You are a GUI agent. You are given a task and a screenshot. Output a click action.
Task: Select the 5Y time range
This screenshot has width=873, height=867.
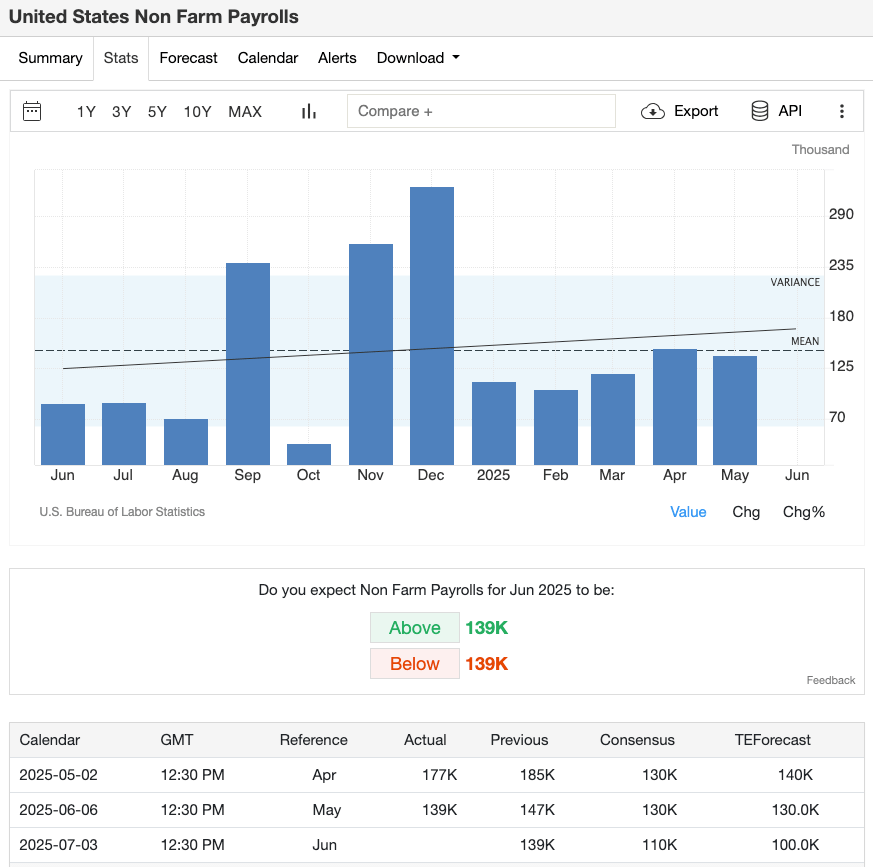(x=156, y=111)
